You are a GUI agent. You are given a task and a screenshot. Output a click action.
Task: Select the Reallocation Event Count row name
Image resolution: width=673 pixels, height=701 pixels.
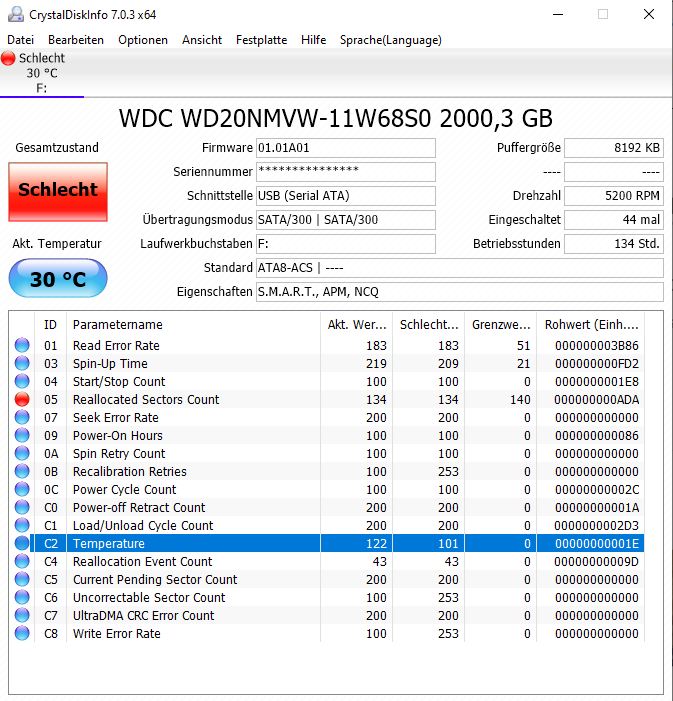(x=143, y=562)
